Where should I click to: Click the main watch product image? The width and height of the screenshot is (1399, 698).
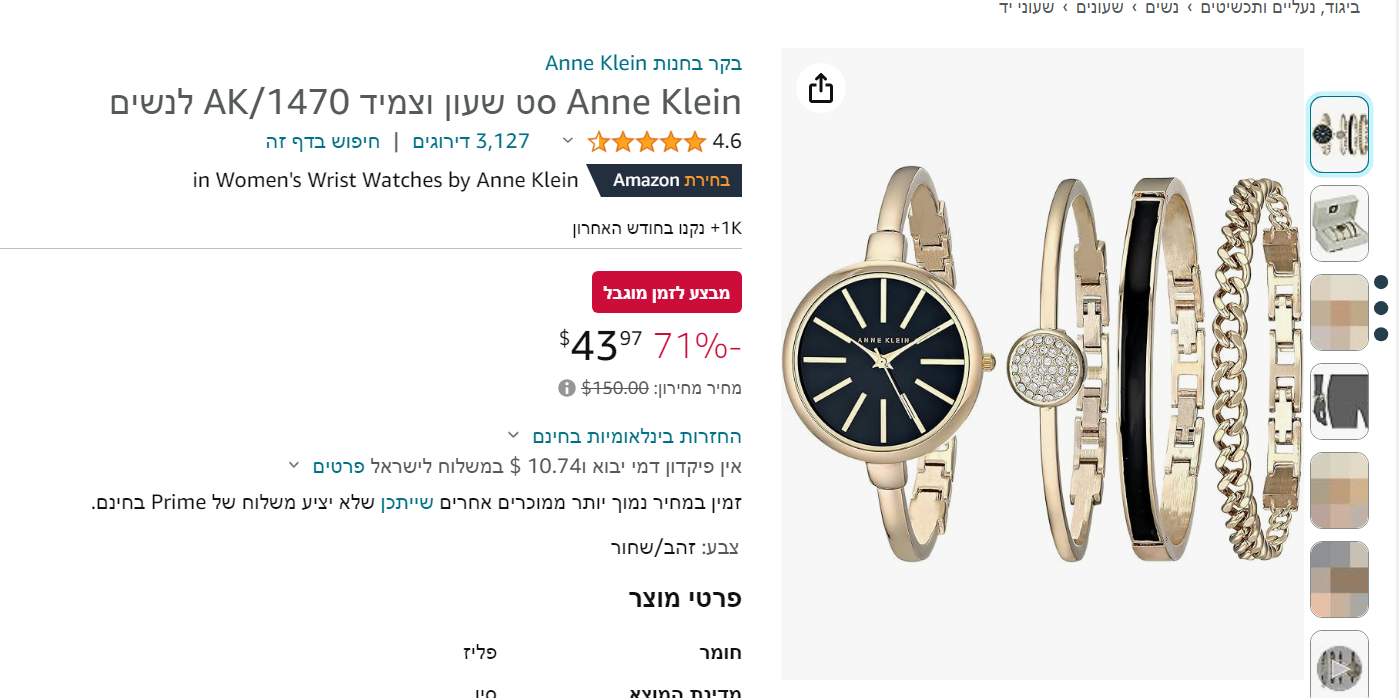(1042, 364)
